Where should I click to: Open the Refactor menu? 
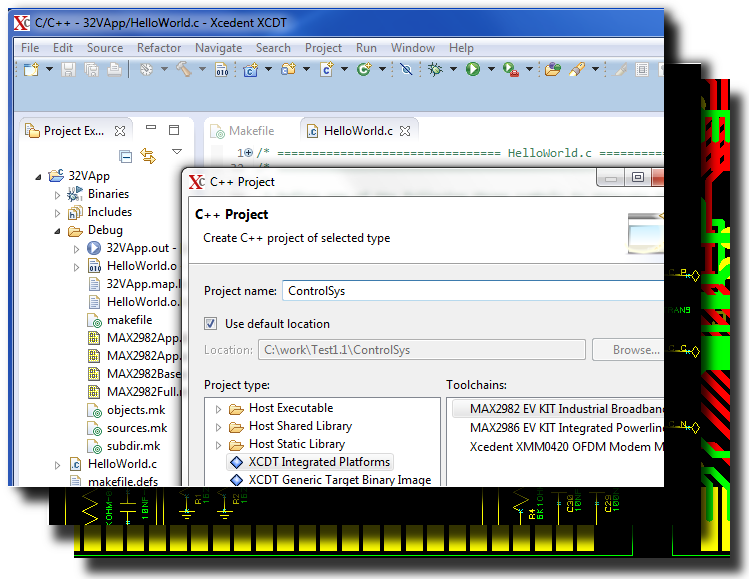[159, 48]
